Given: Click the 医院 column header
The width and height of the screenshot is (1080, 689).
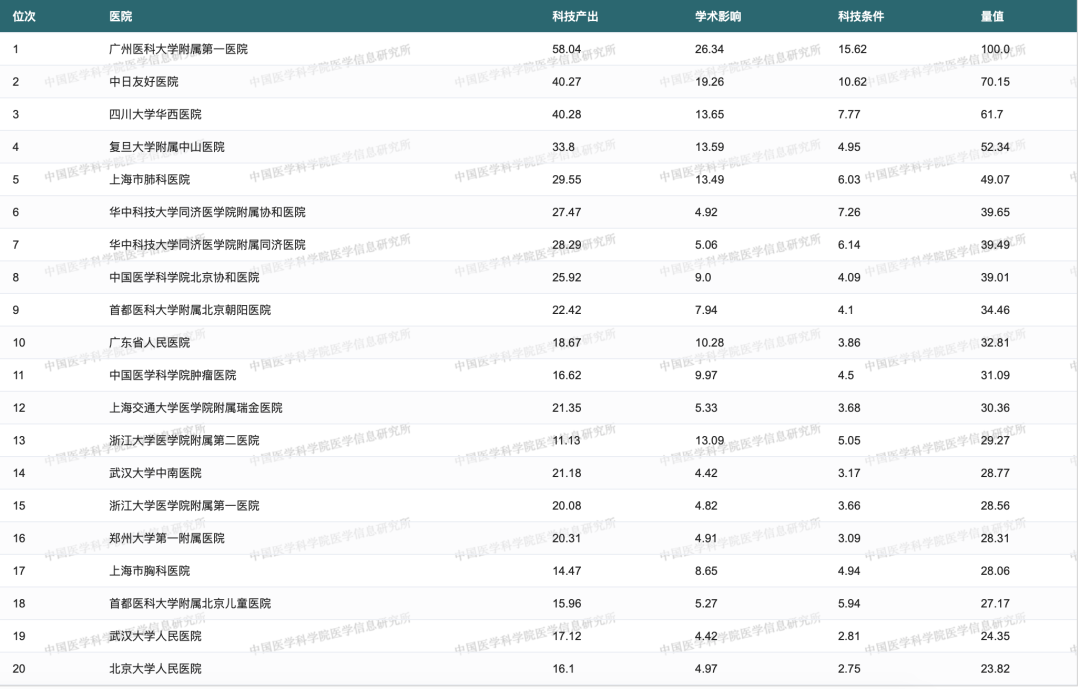Looking at the screenshot, I should tap(121, 17).
